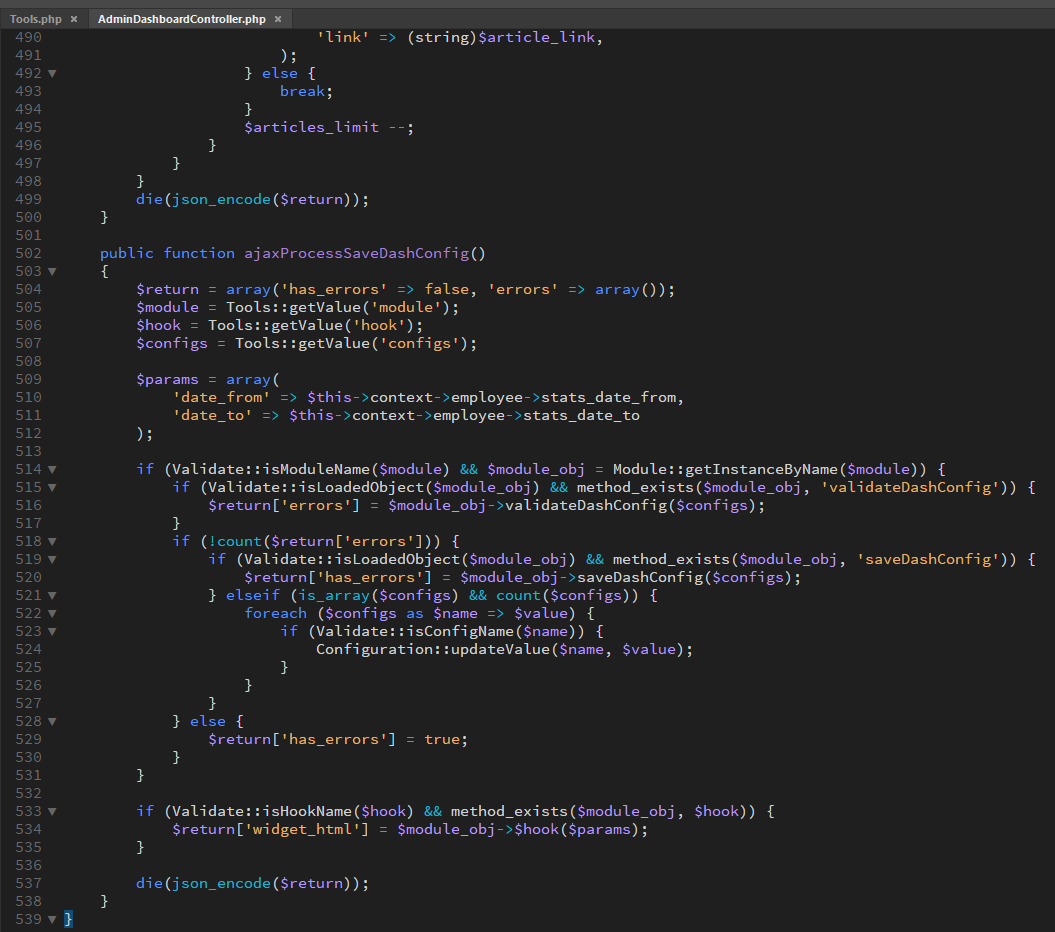Close the AdminDashboardController.php tab

tap(277, 19)
